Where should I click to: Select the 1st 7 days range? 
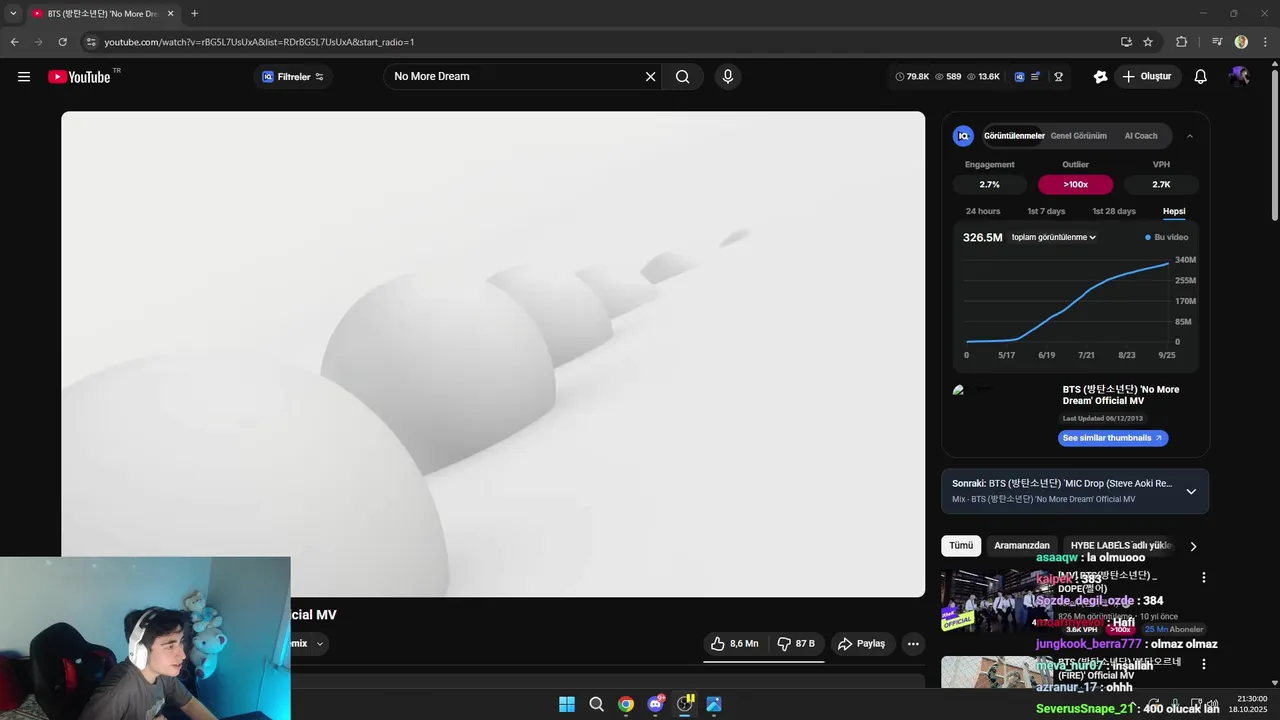coord(1046,211)
